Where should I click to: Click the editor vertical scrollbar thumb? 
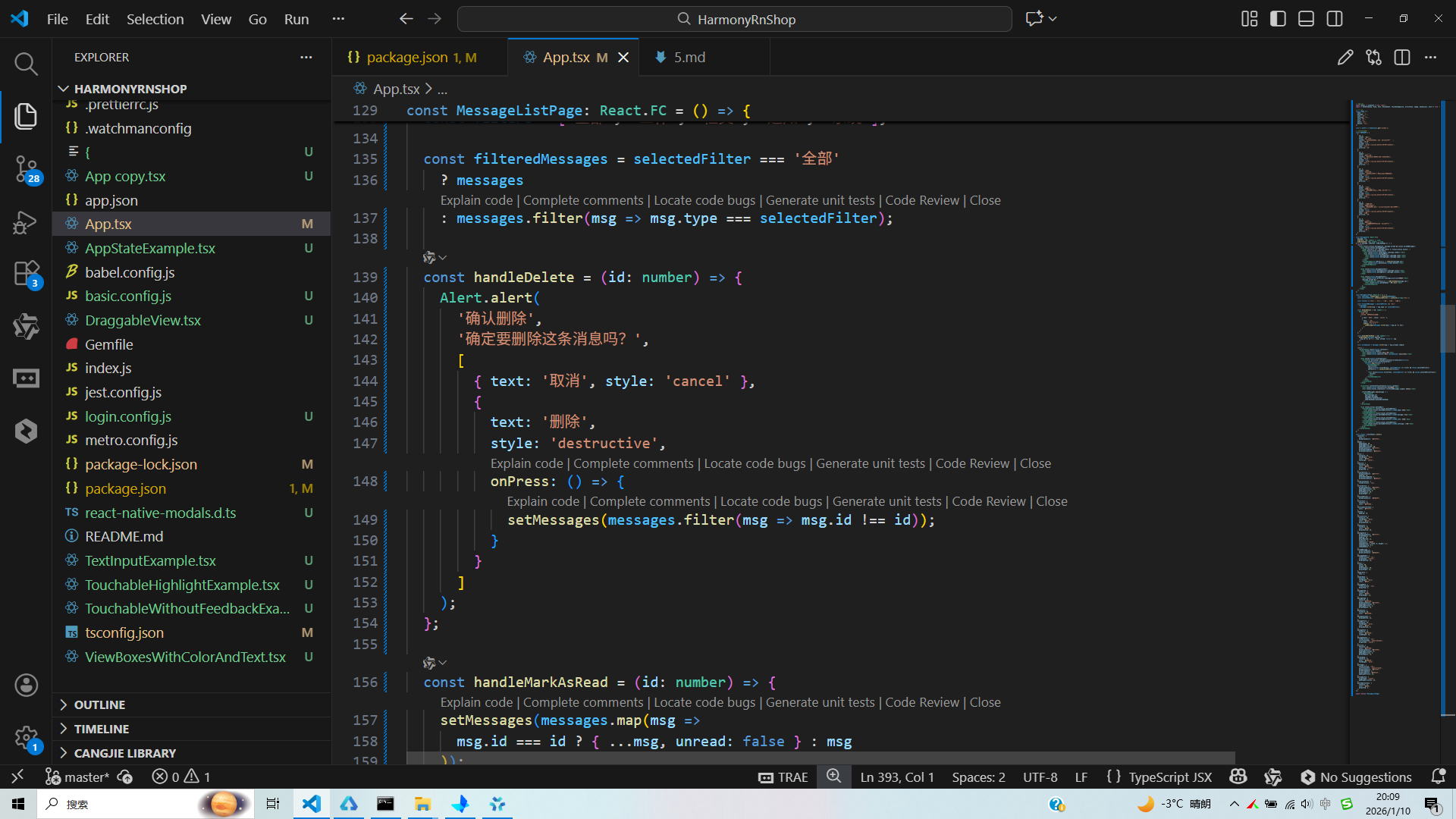pyautogui.click(x=1448, y=328)
